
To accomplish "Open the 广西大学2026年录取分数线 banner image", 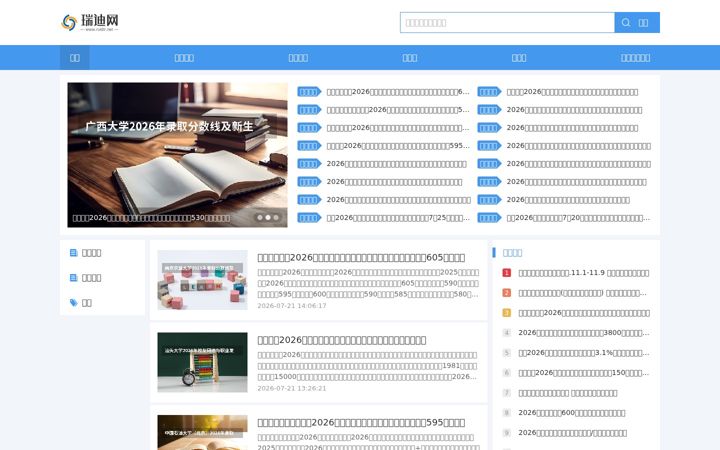I will point(177,155).
